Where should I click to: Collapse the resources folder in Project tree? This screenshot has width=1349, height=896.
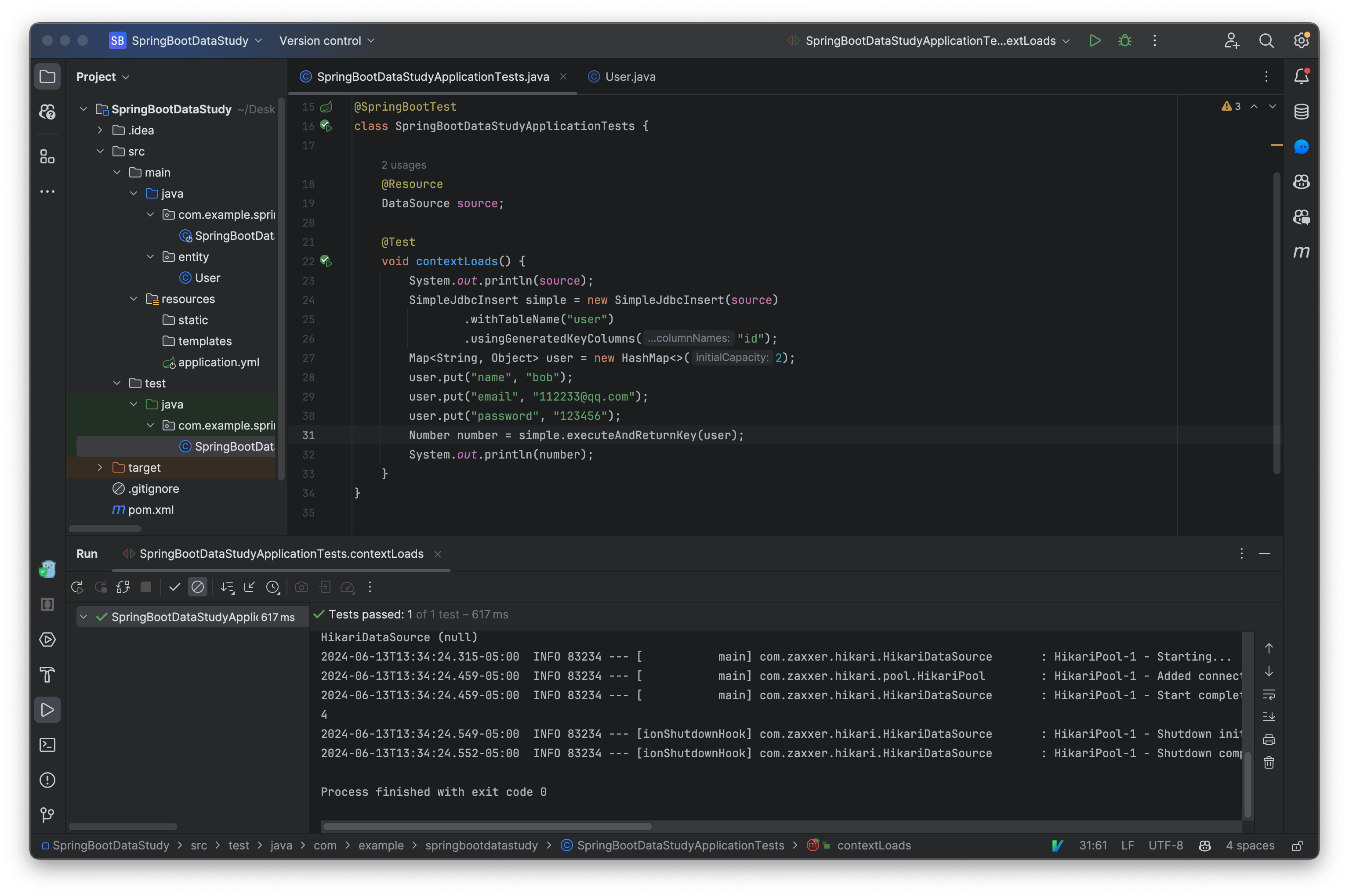[134, 298]
